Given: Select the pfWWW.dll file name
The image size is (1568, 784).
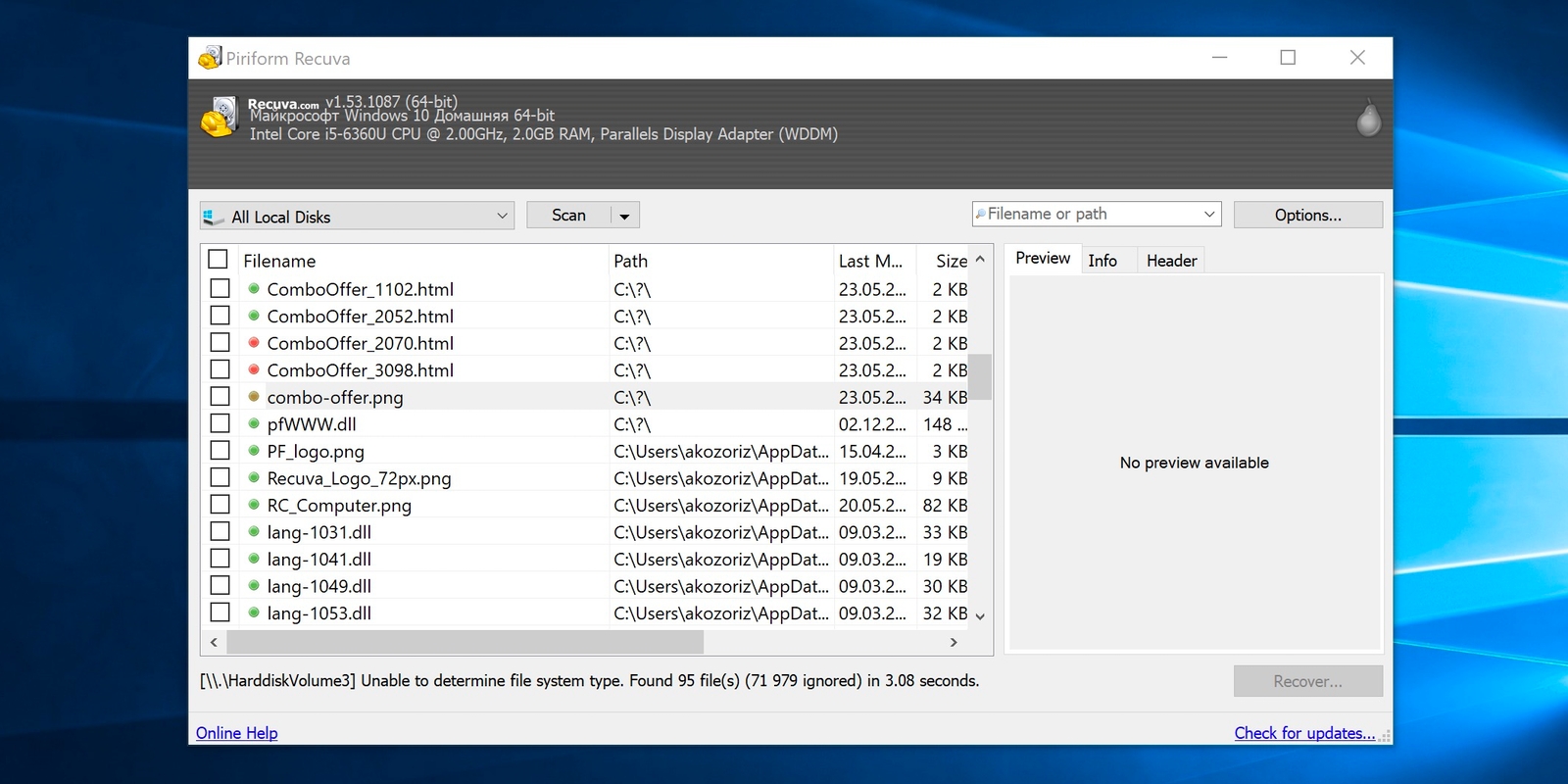Looking at the screenshot, I should [x=312, y=424].
